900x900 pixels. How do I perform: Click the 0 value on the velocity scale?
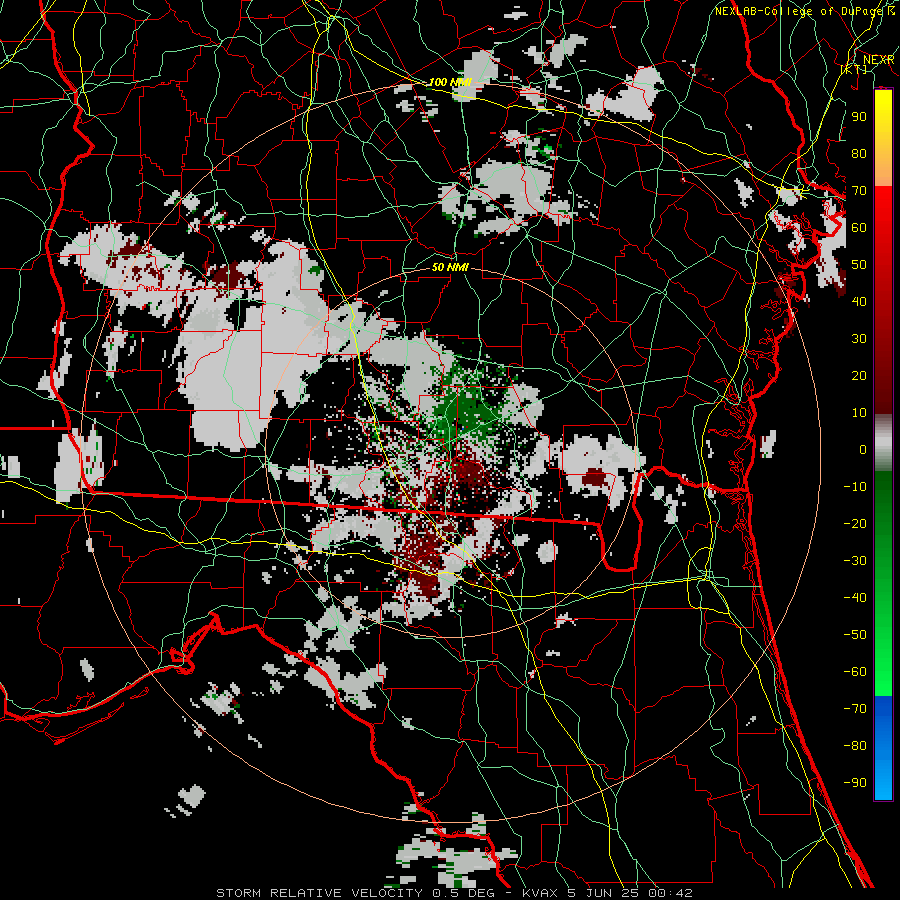click(863, 450)
